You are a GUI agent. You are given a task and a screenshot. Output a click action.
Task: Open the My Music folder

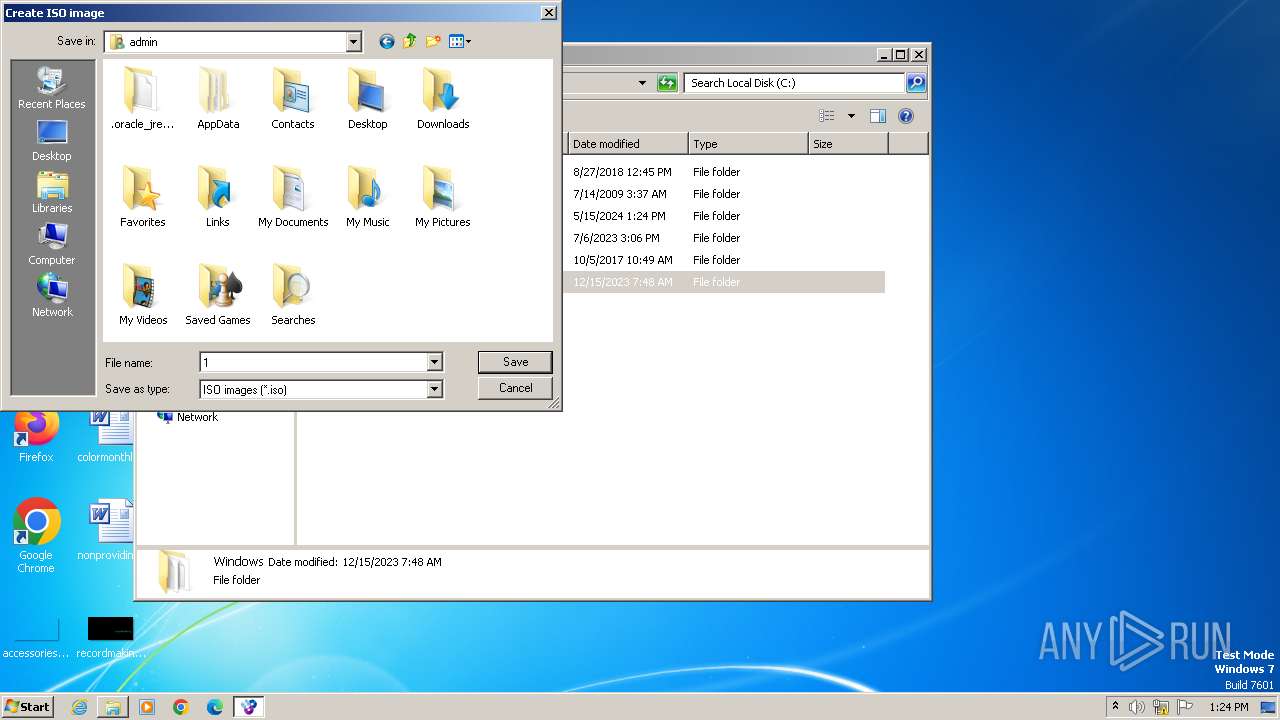368,197
